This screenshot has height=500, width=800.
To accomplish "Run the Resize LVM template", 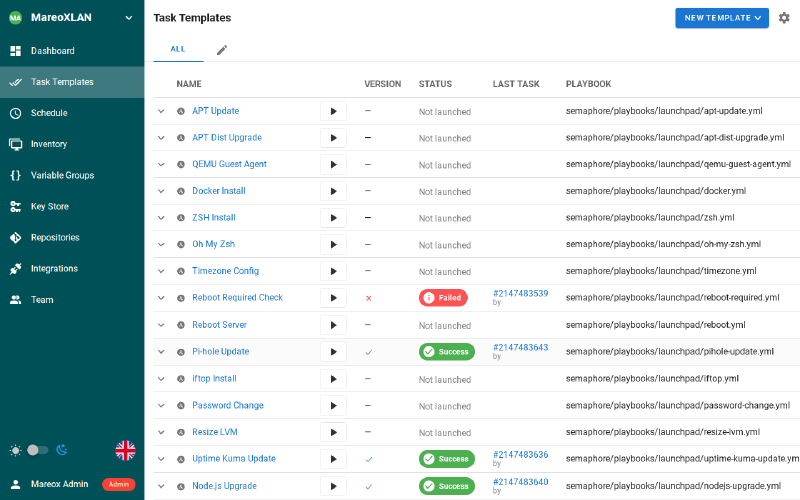I will coord(333,432).
